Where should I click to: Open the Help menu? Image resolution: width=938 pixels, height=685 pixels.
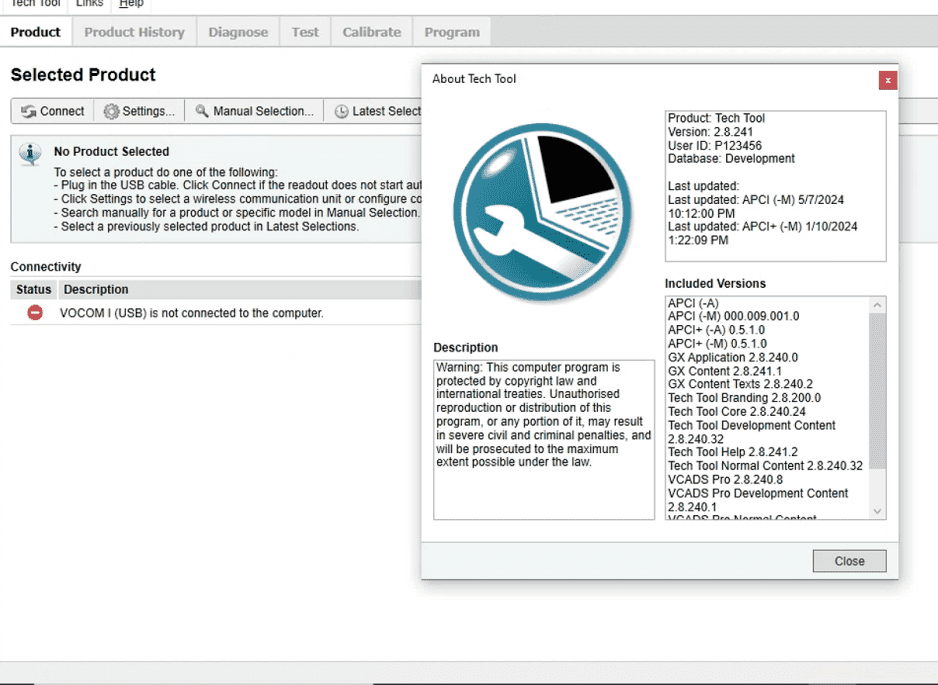coord(131,4)
